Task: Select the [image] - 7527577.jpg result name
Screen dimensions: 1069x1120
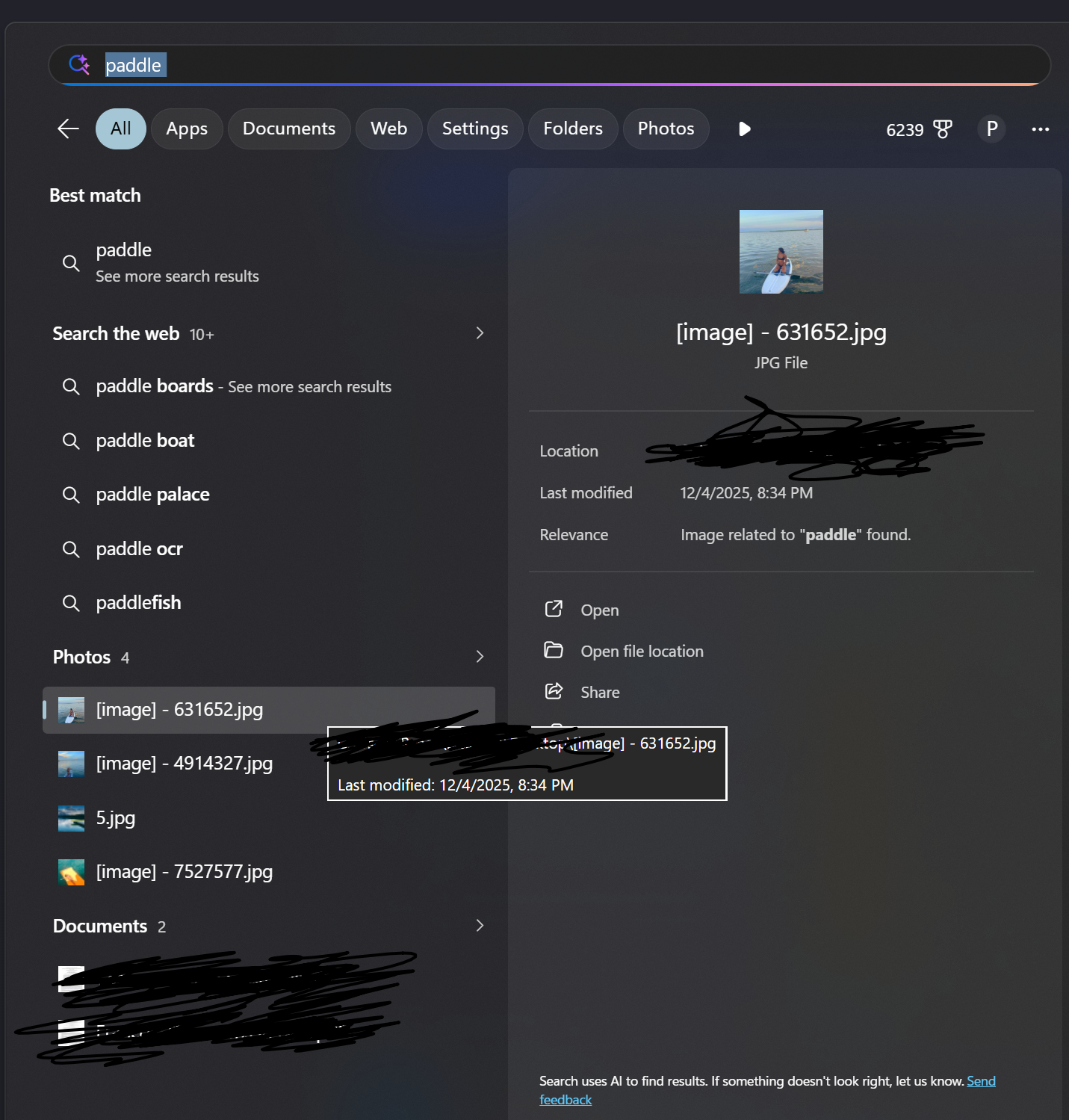Action: pyautogui.click(x=185, y=872)
